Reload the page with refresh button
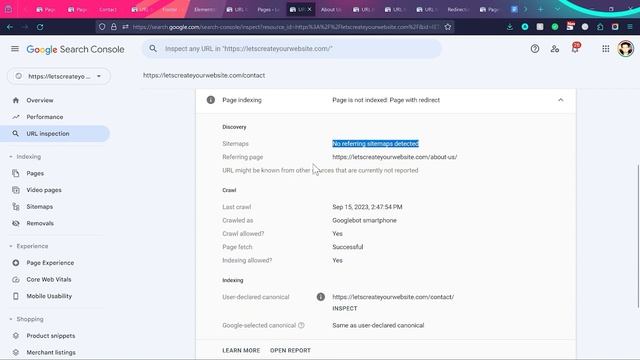The height and width of the screenshot is (360, 640). (x=40, y=27)
